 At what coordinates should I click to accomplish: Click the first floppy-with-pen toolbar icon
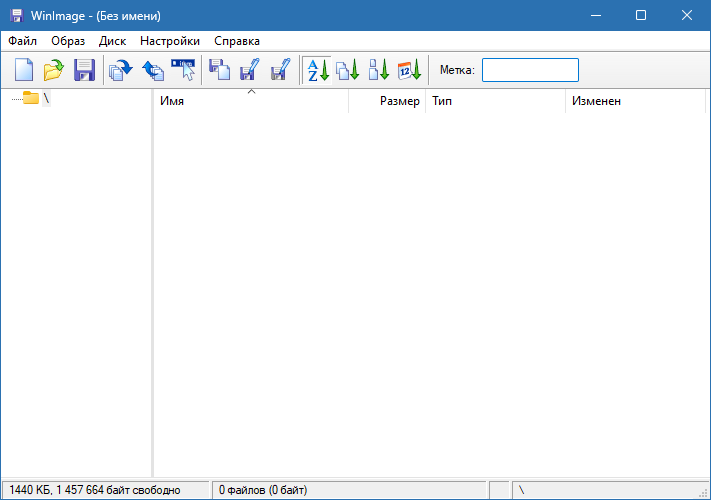[x=249, y=70]
